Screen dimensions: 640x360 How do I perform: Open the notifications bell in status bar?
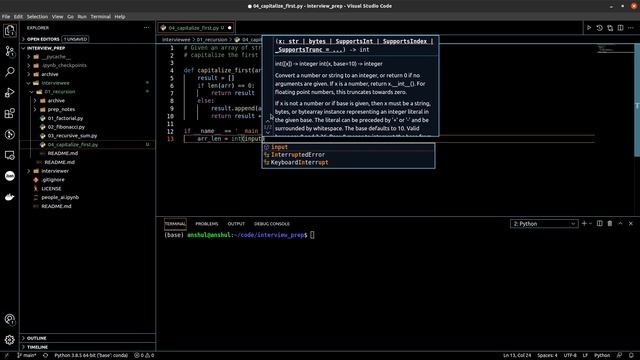[x=631, y=356]
